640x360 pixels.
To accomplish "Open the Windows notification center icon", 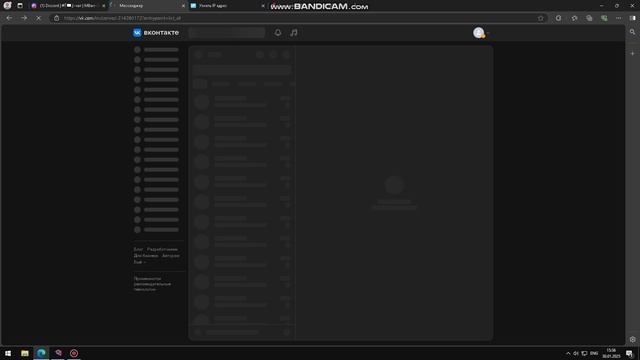I will (629, 353).
